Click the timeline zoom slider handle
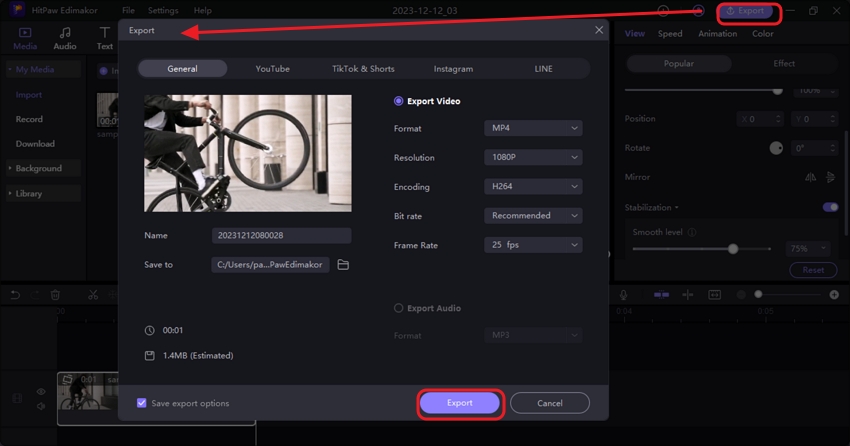Screen dimensions: 850x446 [758, 294]
